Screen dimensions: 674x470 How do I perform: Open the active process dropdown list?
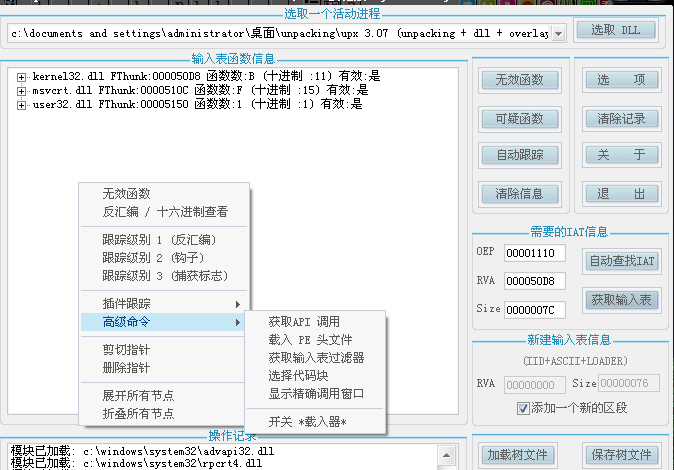coord(557,34)
